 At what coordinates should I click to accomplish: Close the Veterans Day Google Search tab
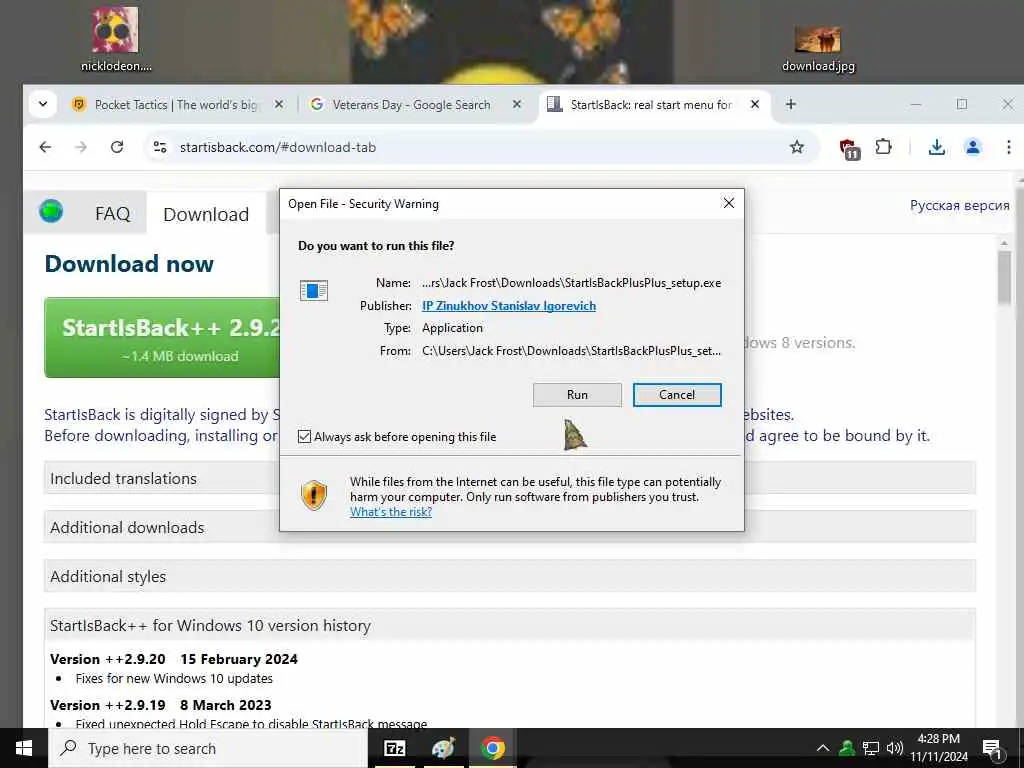click(x=517, y=104)
